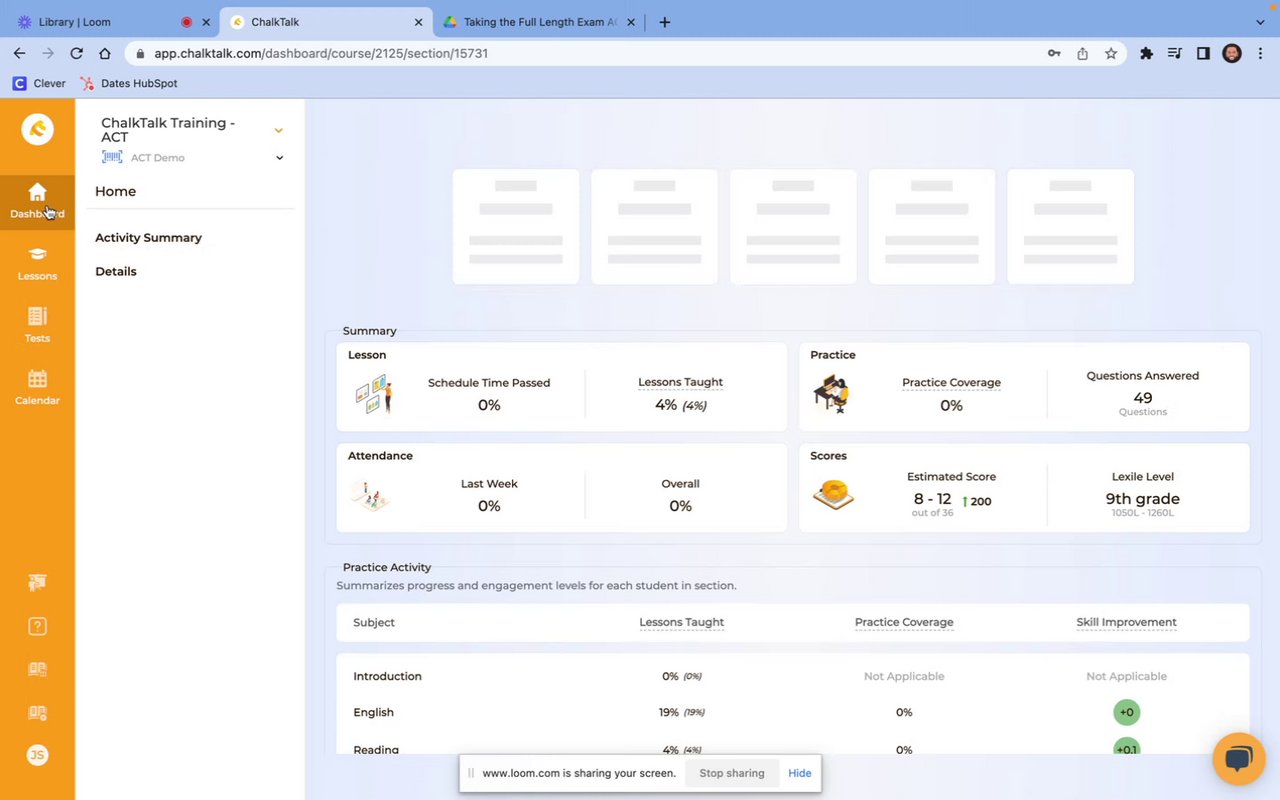
Task: Click the Attendance illustration icon
Action: [371, 495]
